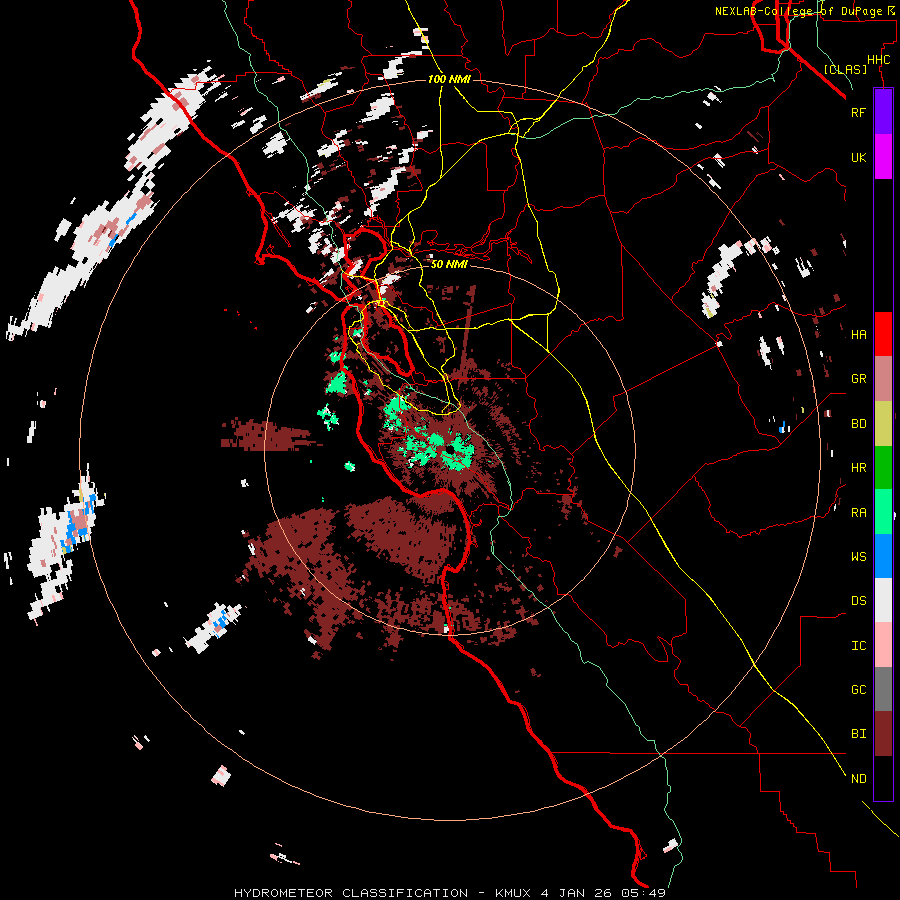
Task: Click the 'RF' legend label
Action: coord(858,112)
